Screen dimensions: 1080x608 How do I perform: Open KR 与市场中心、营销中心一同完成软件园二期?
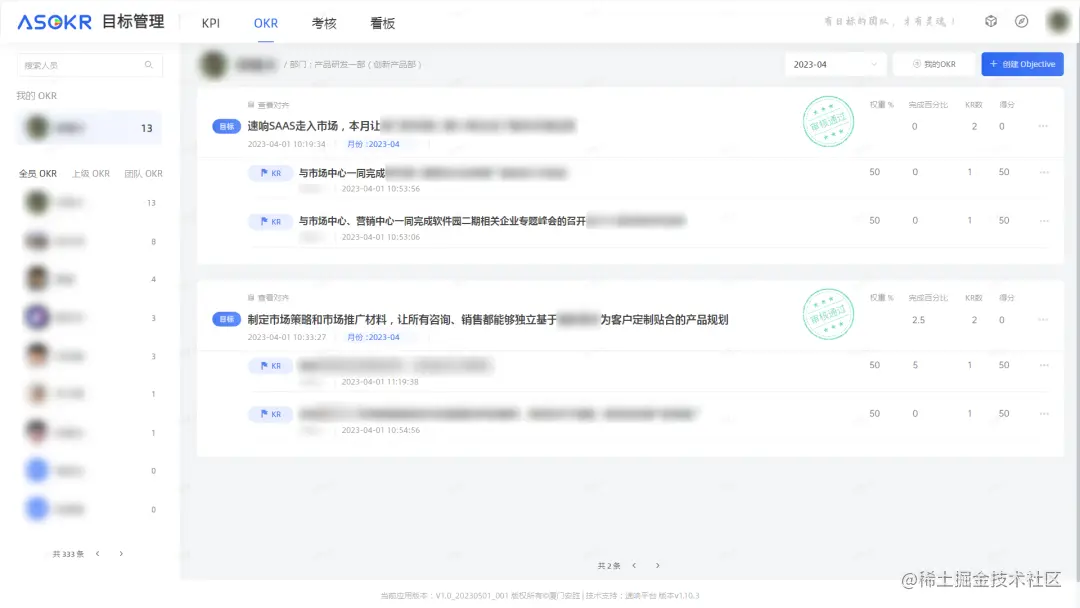492,221
